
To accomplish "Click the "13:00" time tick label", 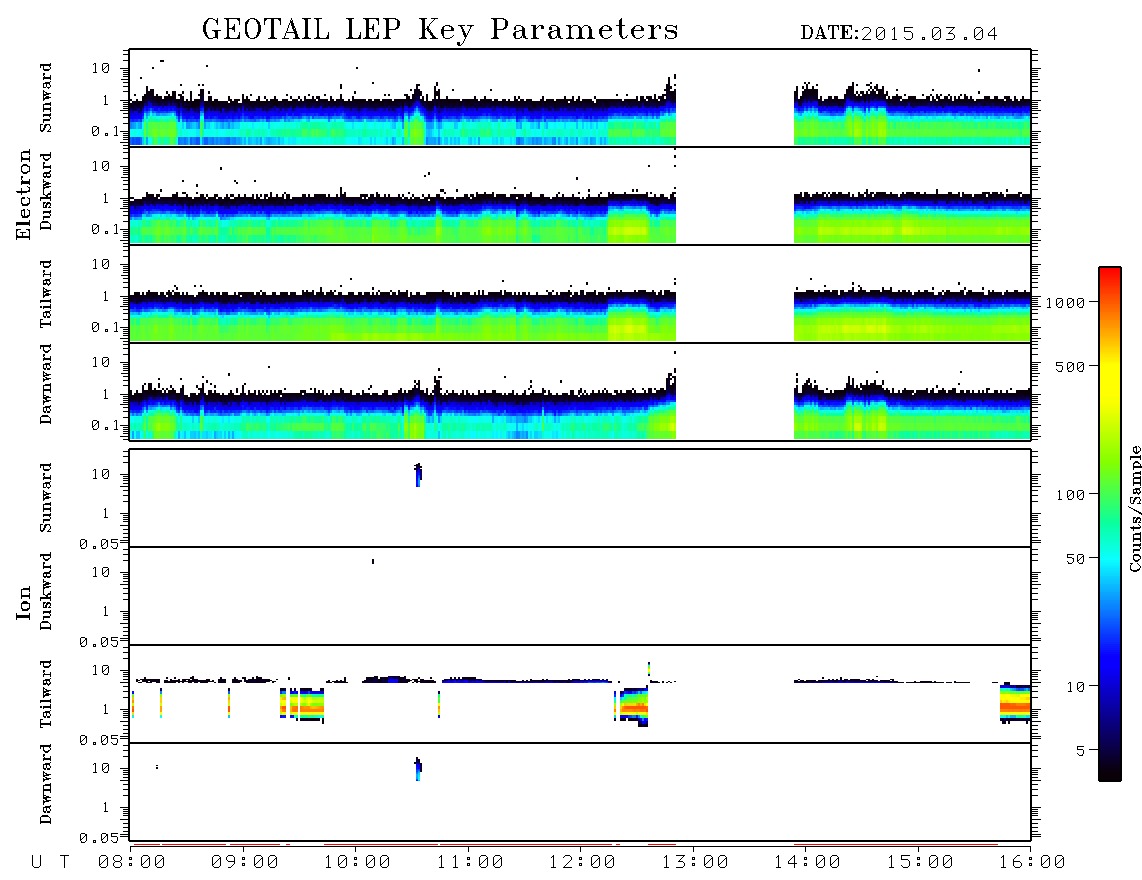I will point(695,863).
